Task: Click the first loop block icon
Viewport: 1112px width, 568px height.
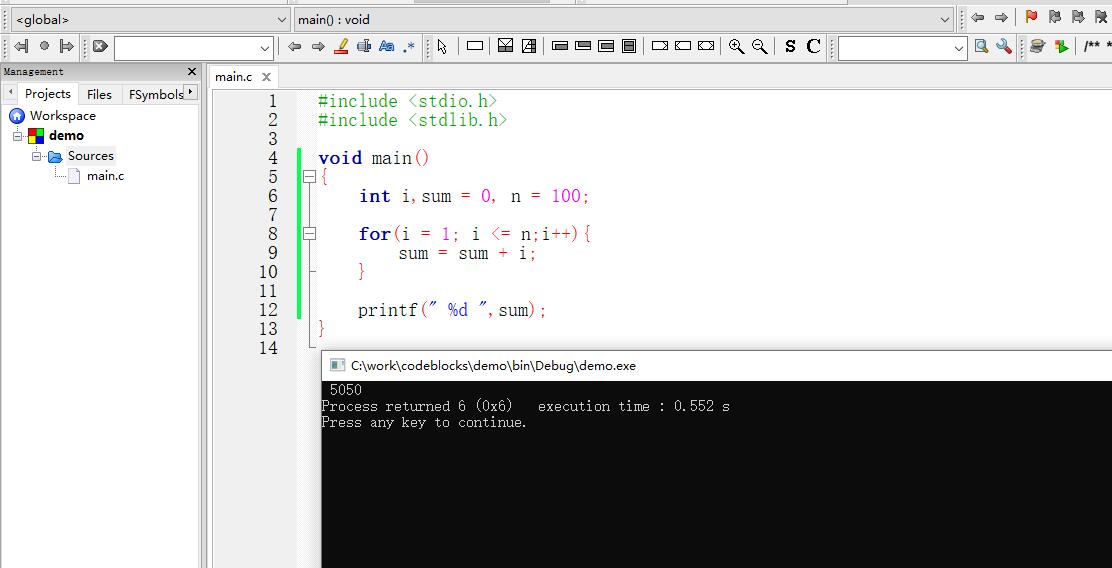Action: tap(560, 47)
